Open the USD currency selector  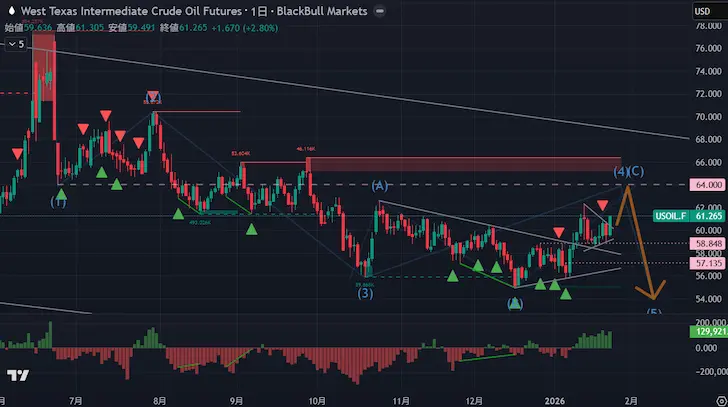(704, 11)
